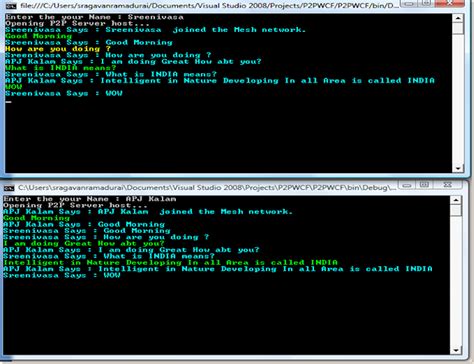Close the bottom APJ Kalam console window

pos(448,185)
